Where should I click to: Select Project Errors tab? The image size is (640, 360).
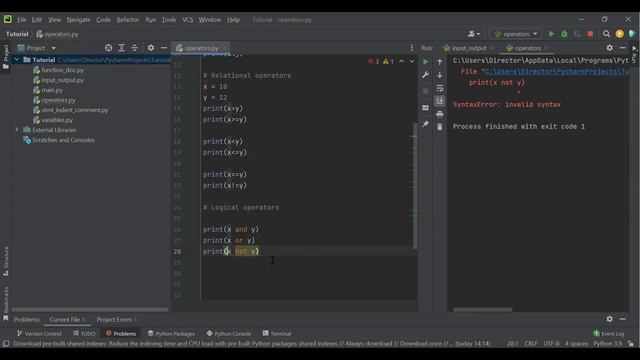click(x=114, y=320)
